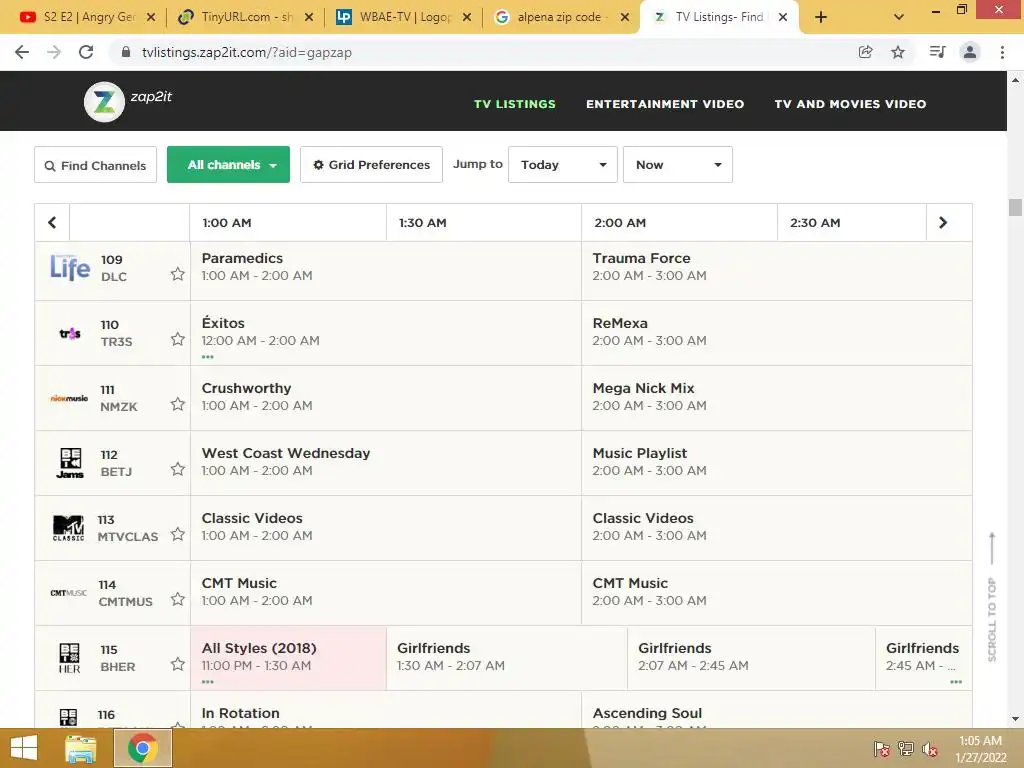The image size is (1024, 768).
Task: Open the Chrome profile icon
Action: [x=970, y=52]
